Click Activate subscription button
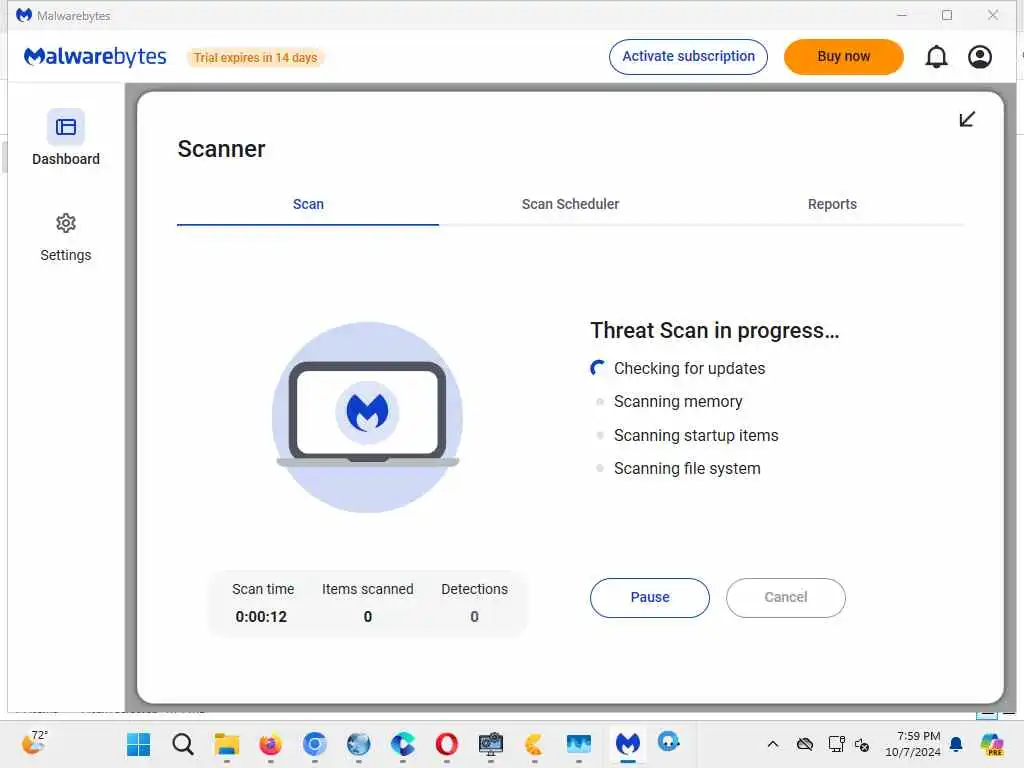1024x768 pixels. tap(688, 57)
